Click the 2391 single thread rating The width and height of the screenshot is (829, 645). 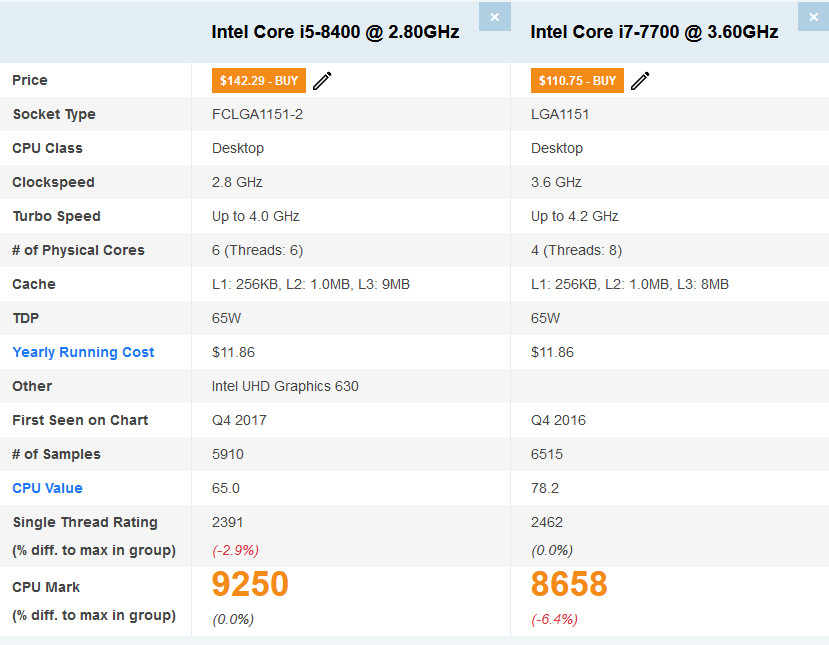[227, 522]
